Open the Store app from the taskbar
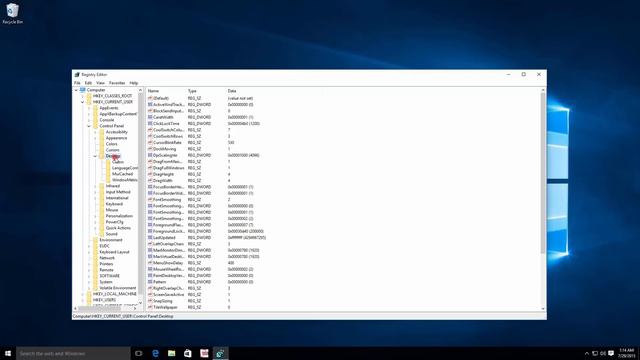The height and width of the screenshot is (360, 640). pyautogui.click(x=188, y=353)
